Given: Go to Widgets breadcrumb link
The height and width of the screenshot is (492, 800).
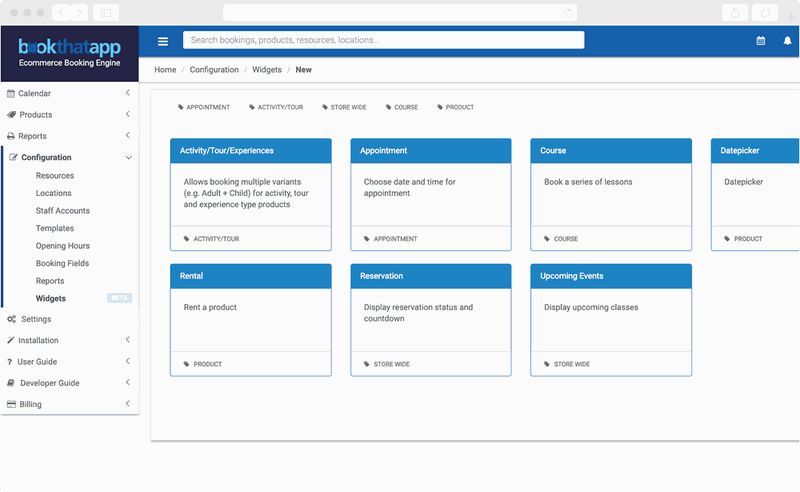Looking at the screenshot, I should (267, 70).
